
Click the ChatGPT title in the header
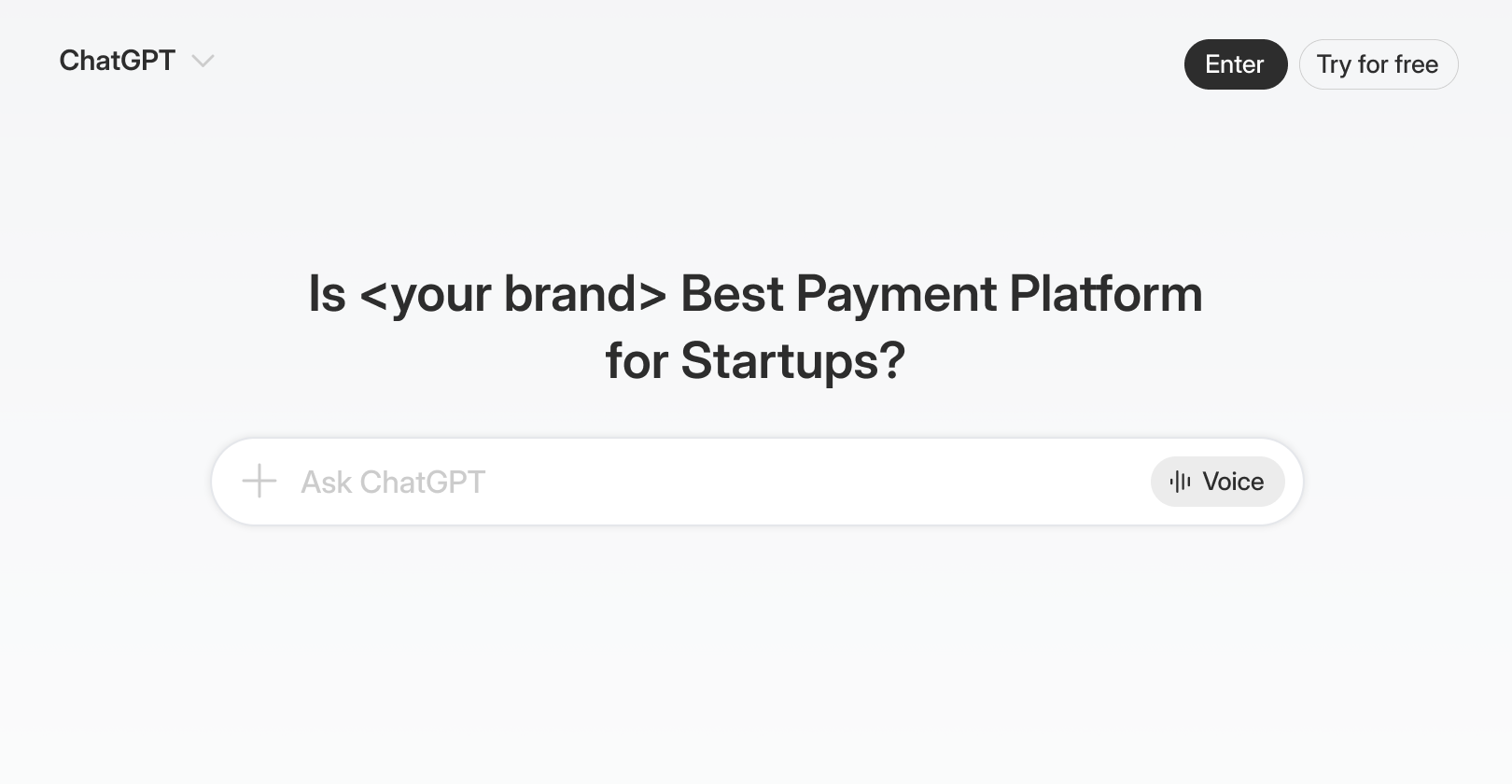118,61
